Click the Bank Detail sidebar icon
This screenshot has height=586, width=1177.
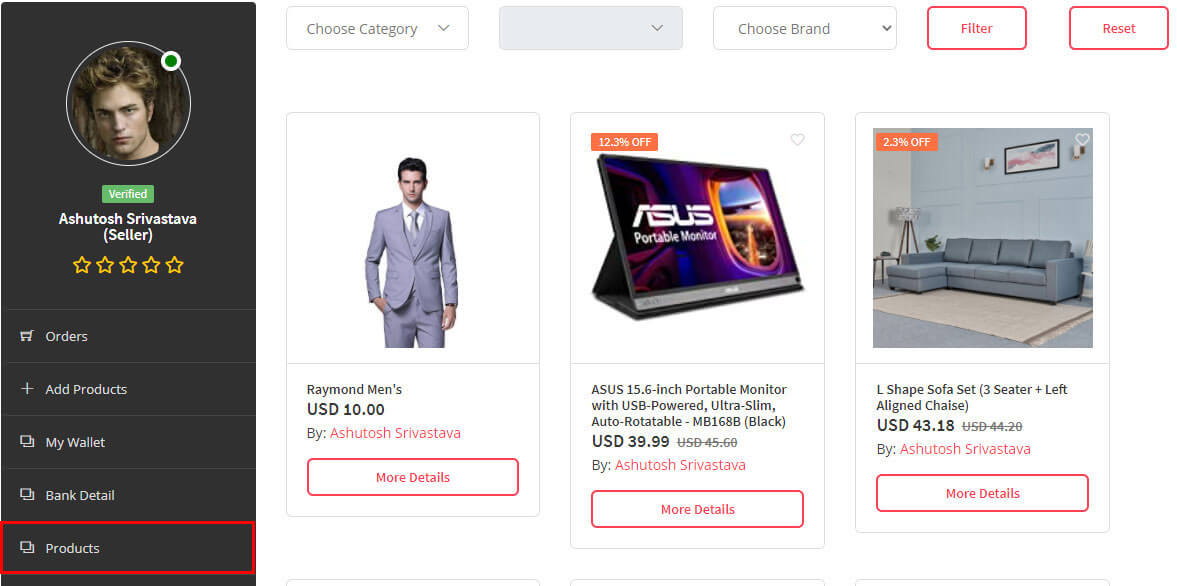coord(25,494)
